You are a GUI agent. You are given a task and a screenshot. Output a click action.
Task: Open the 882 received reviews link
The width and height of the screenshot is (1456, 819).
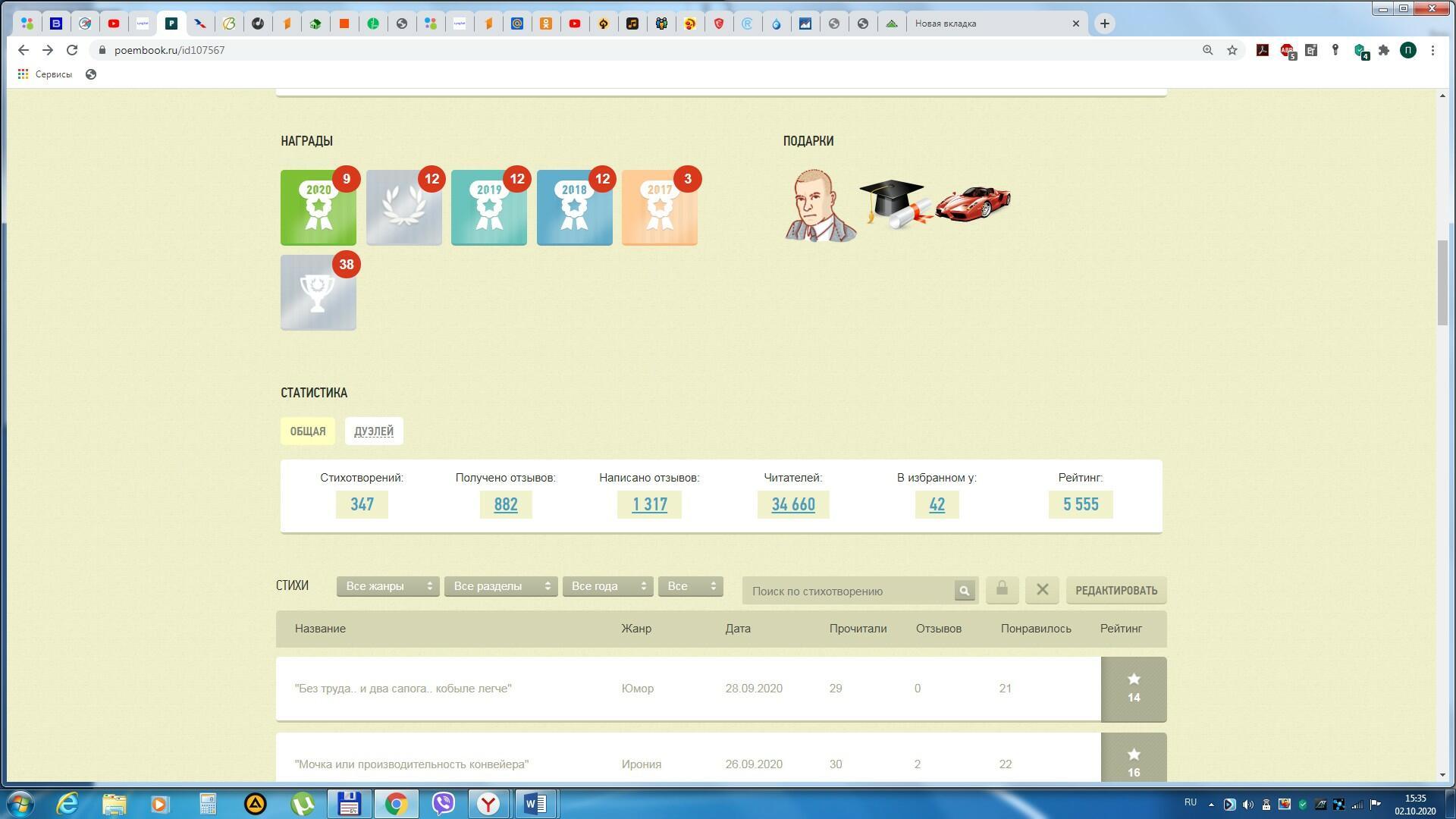click(505, 504)
